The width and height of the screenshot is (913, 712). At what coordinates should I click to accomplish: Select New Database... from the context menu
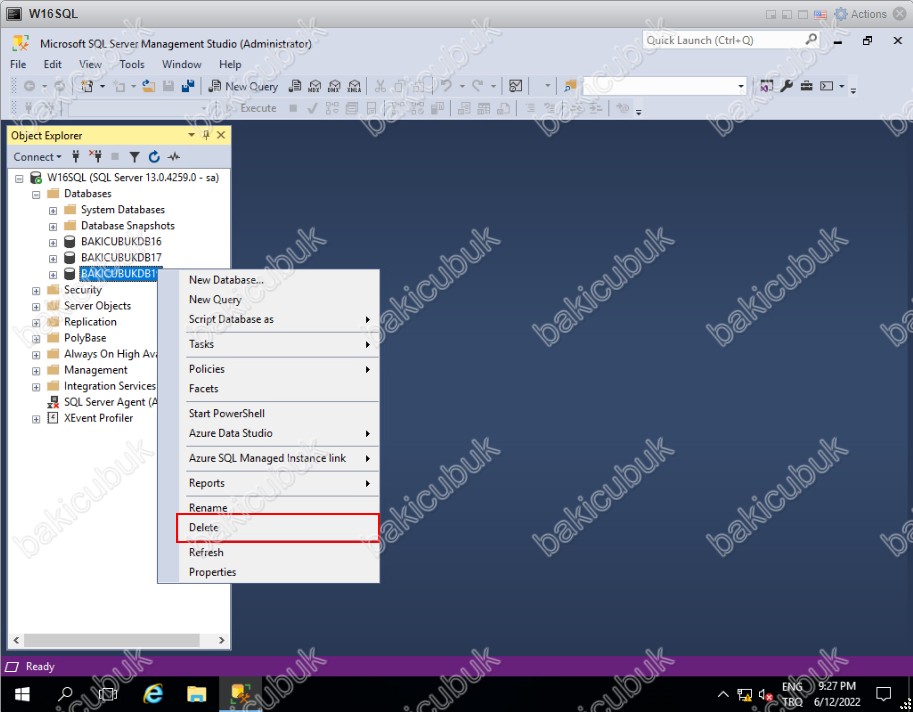tap(278, 280)
